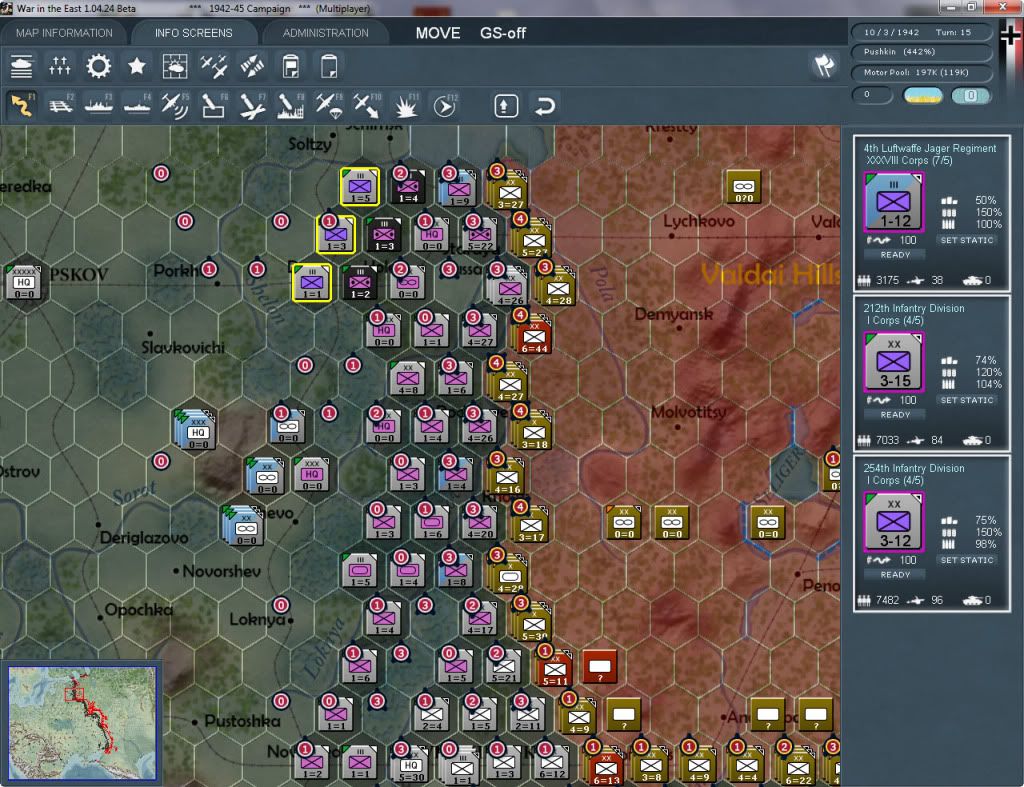Click the minimap overview in the corner
Image resolution: width=1024 pixels, height=787 pixels.
coord(82,723)
